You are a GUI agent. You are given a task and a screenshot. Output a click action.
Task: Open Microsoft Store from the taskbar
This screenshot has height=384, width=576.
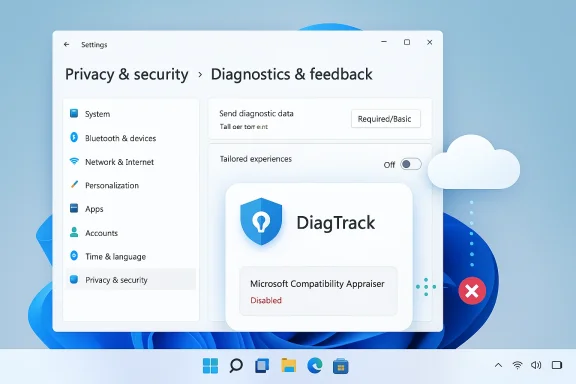tap(341, 366)
